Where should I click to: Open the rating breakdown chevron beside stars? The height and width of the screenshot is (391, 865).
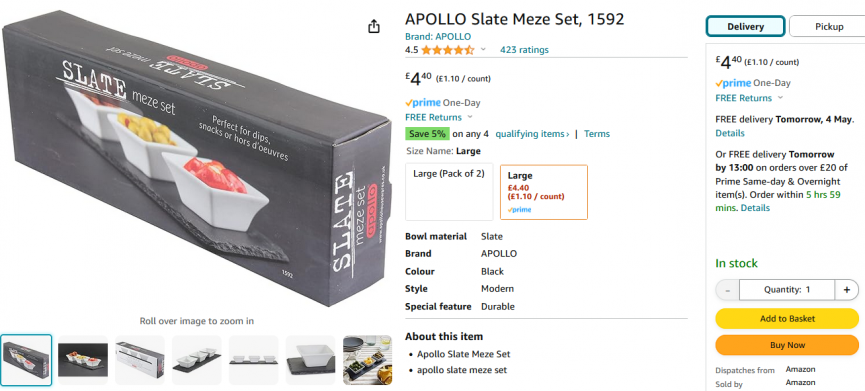pyautogui.click(x=483, y=50)
